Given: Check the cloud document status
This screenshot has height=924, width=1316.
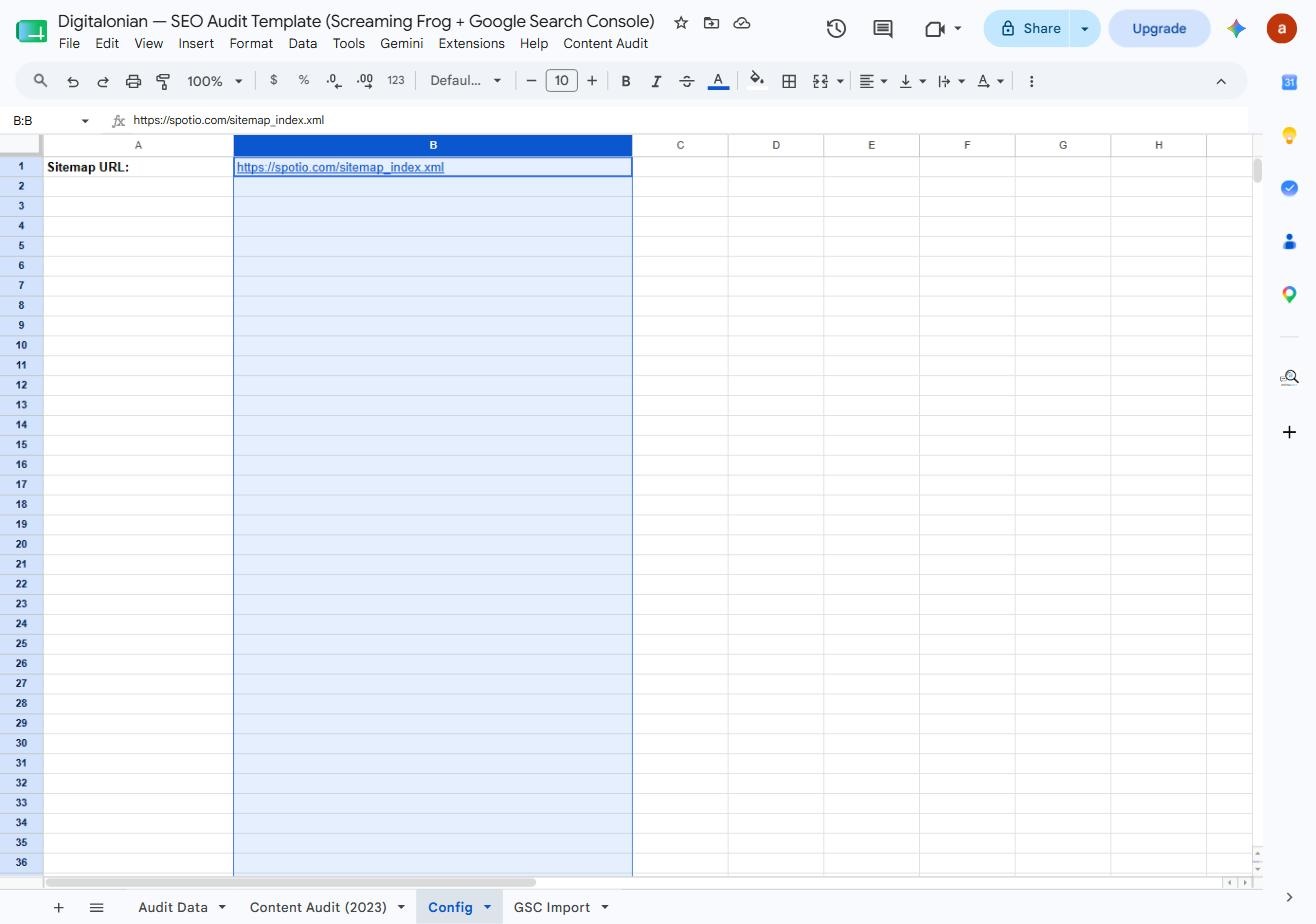Looking at the screenshot, I should 742,22.
